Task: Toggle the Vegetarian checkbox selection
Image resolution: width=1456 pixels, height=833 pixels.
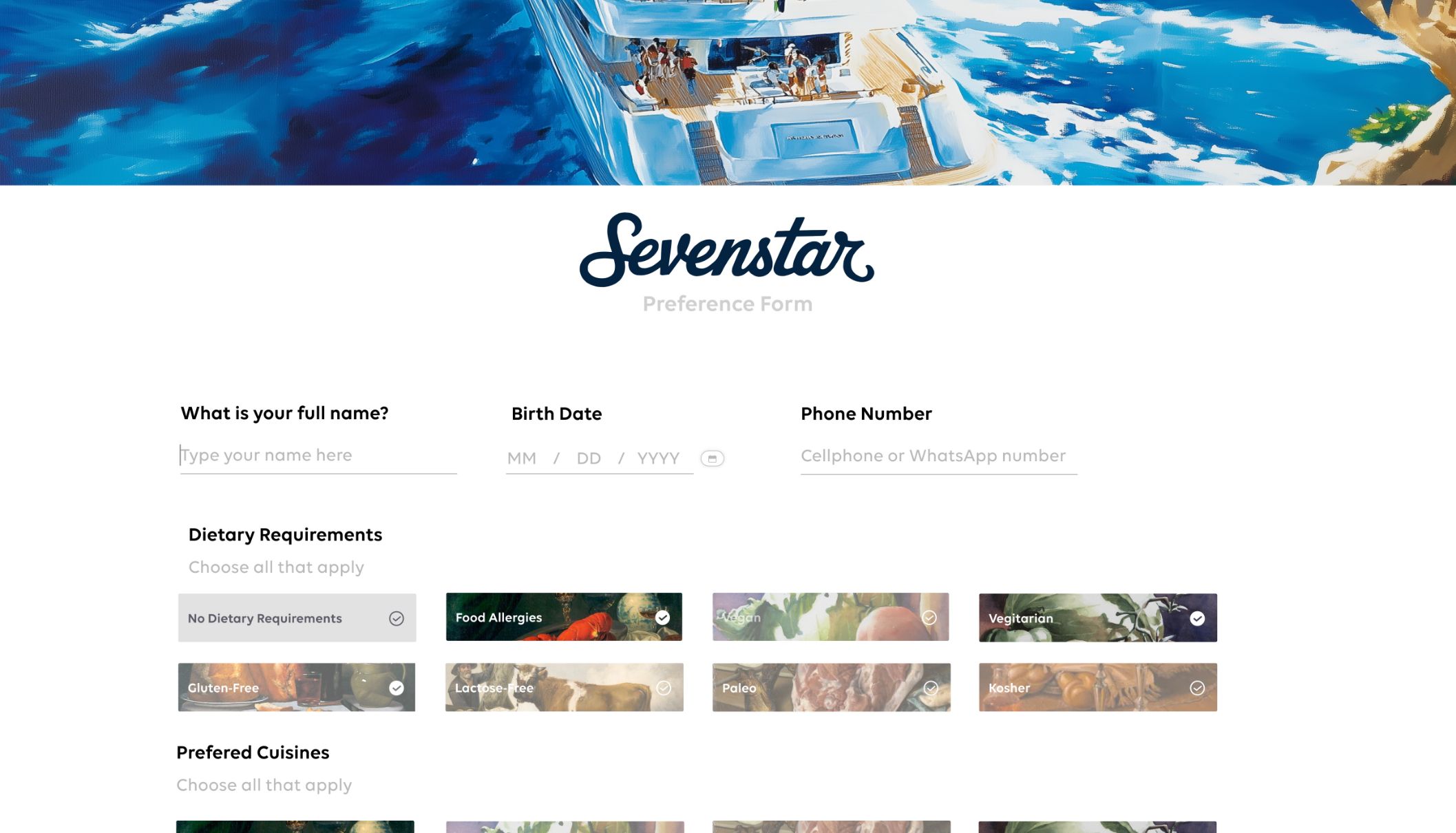Action: [1196, 617]
